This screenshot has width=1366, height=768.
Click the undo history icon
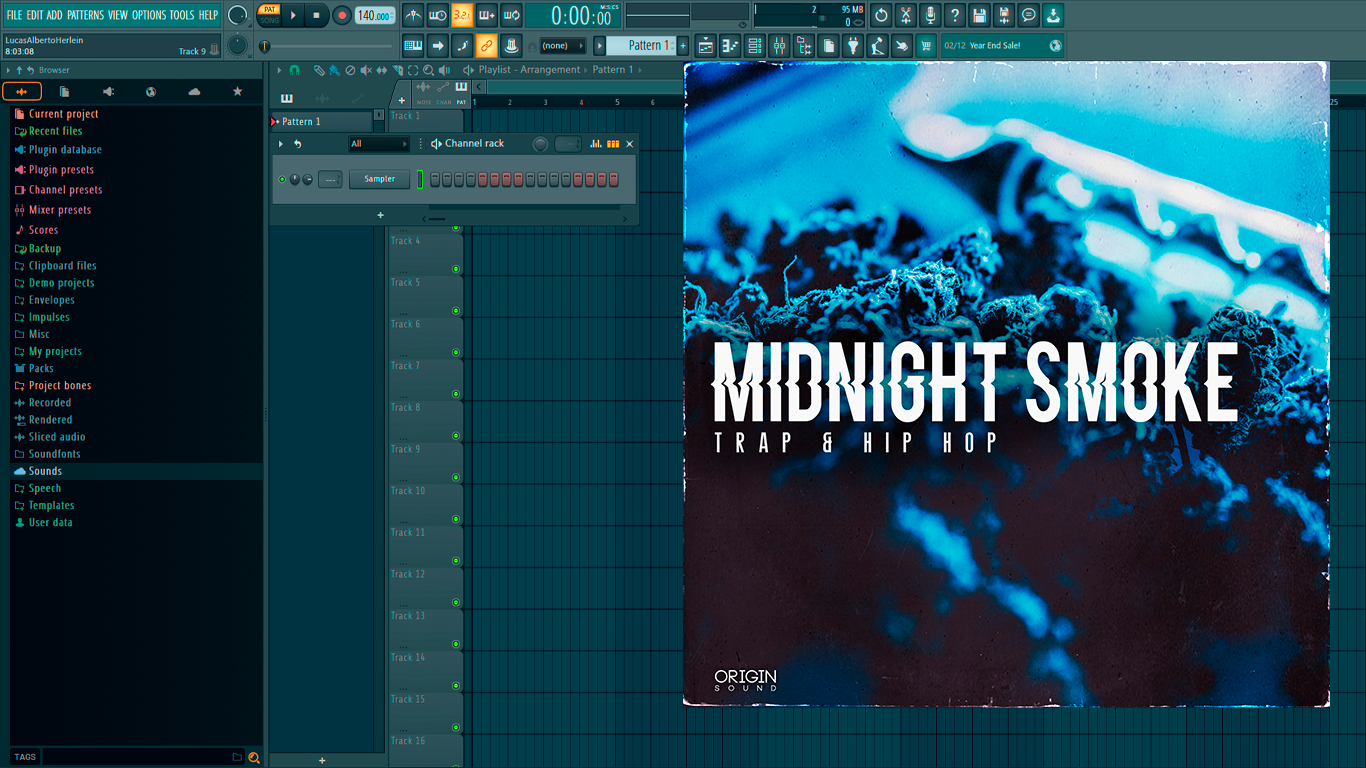881,15
